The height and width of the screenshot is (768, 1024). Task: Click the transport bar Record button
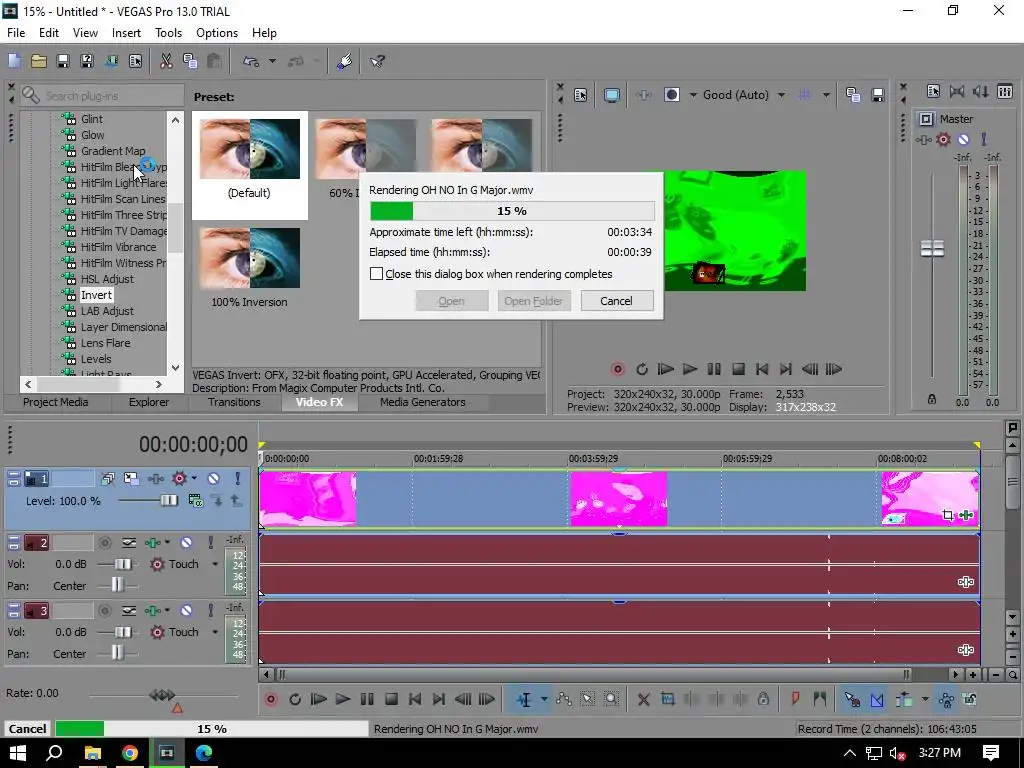pyautogui.click(x=271, y=699)
